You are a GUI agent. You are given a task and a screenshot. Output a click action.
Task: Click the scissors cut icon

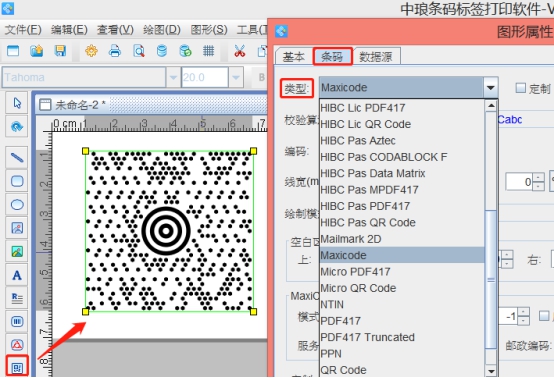click(x=240, y=51)
